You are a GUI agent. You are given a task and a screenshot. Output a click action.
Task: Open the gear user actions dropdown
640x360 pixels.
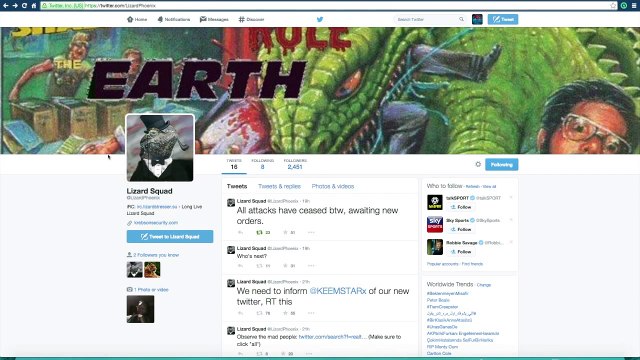click(478, 164)
